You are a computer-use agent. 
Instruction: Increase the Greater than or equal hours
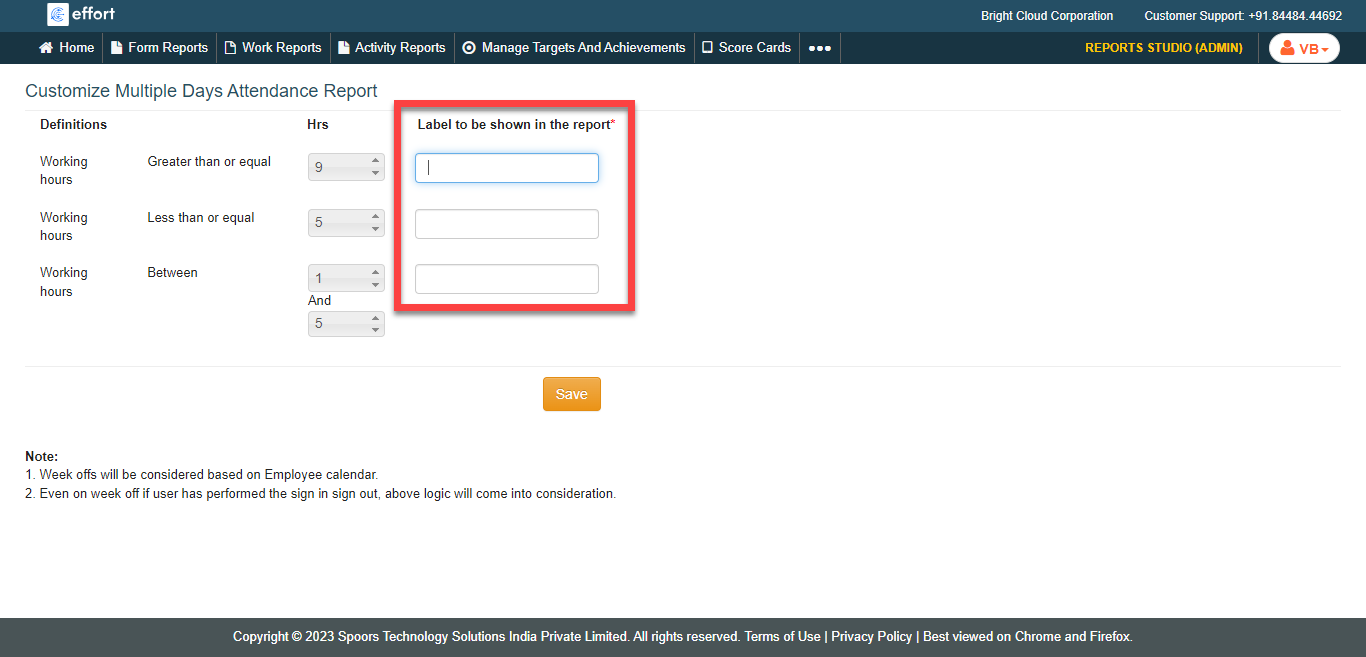click(376, 161)
